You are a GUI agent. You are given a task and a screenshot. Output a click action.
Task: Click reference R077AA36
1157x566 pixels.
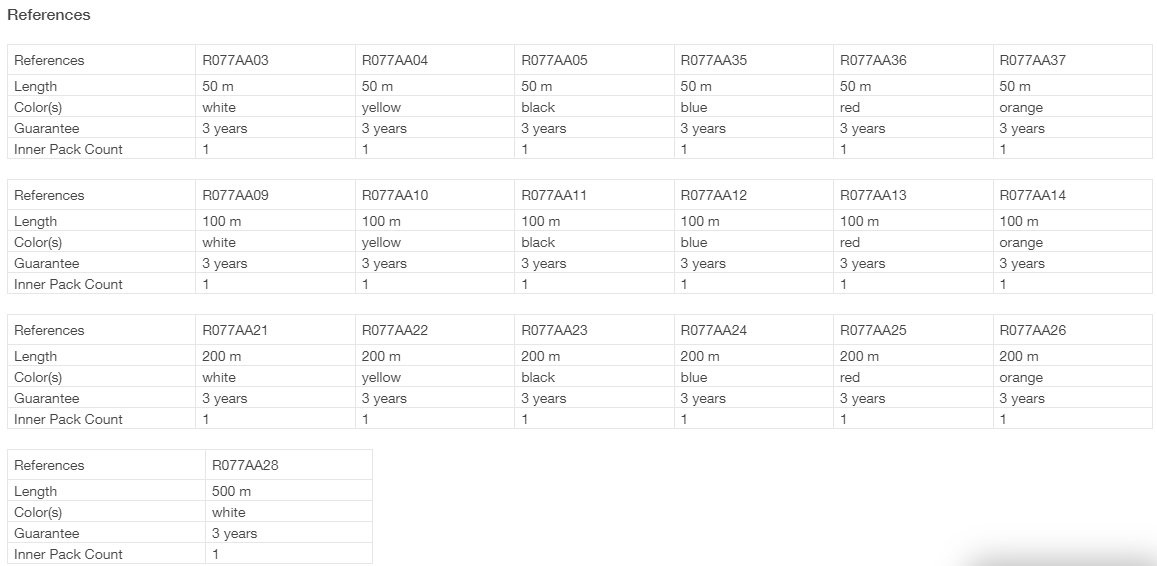click(873, 61)
